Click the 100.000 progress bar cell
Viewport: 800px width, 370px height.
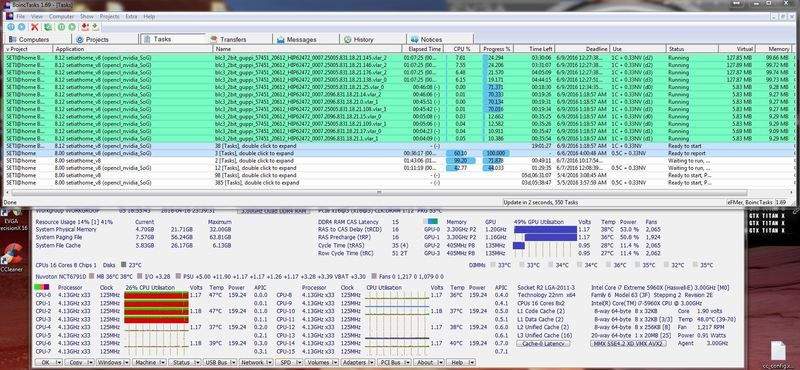click(495, 153)
